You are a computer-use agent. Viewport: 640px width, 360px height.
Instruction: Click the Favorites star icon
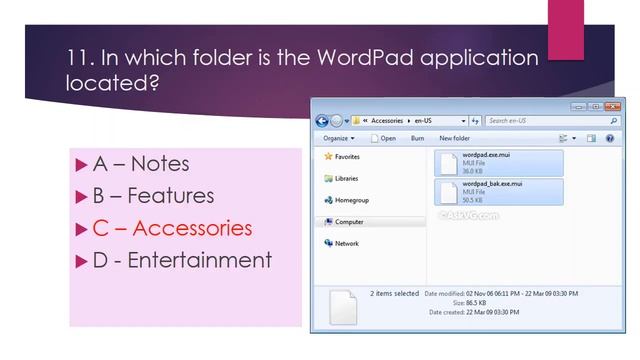click(328, 156)
